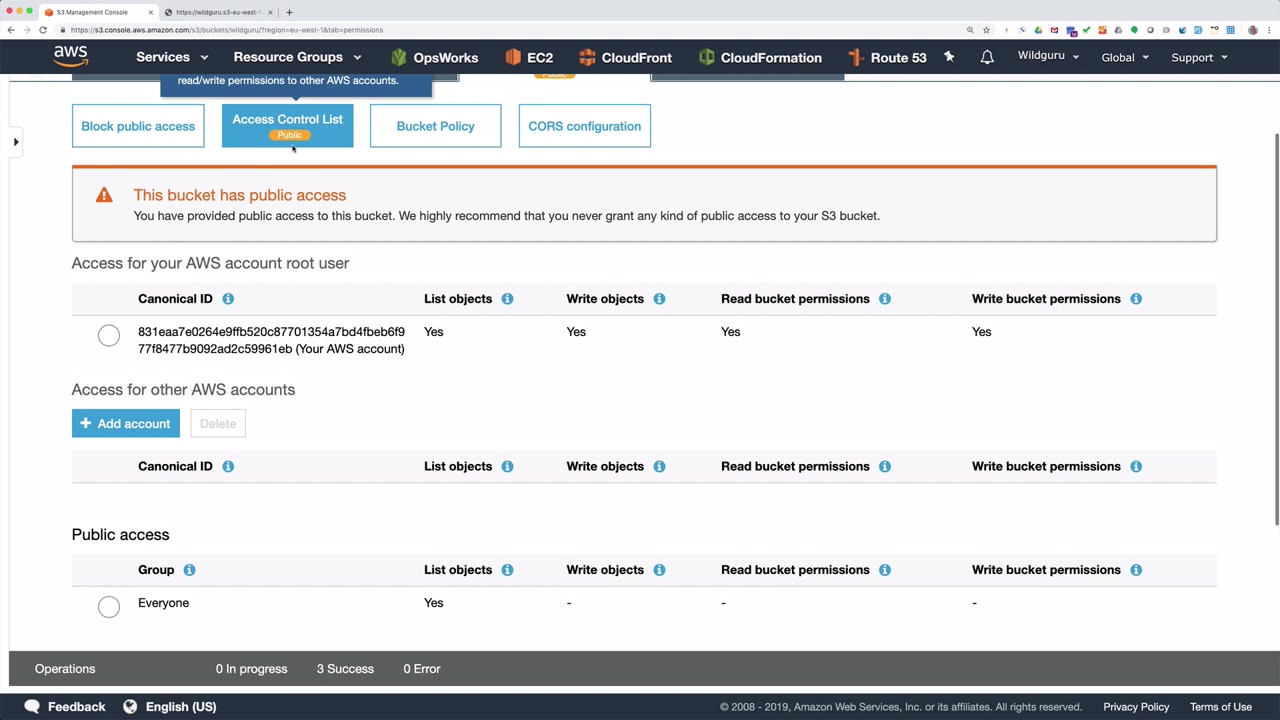
Task: Open OpsWorks service shortcut icon
Action: 399,57
